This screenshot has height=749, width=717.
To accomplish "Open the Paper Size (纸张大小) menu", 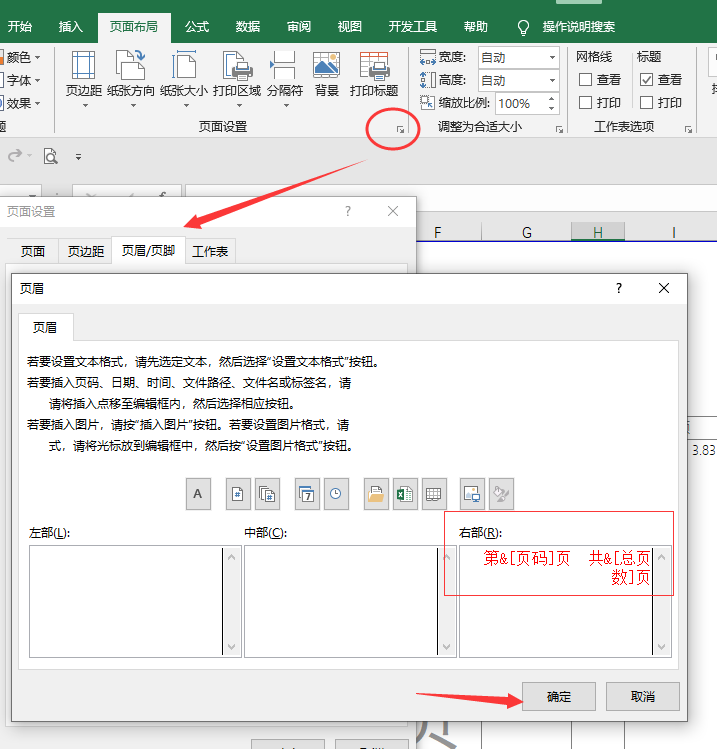I will (184, 79).
